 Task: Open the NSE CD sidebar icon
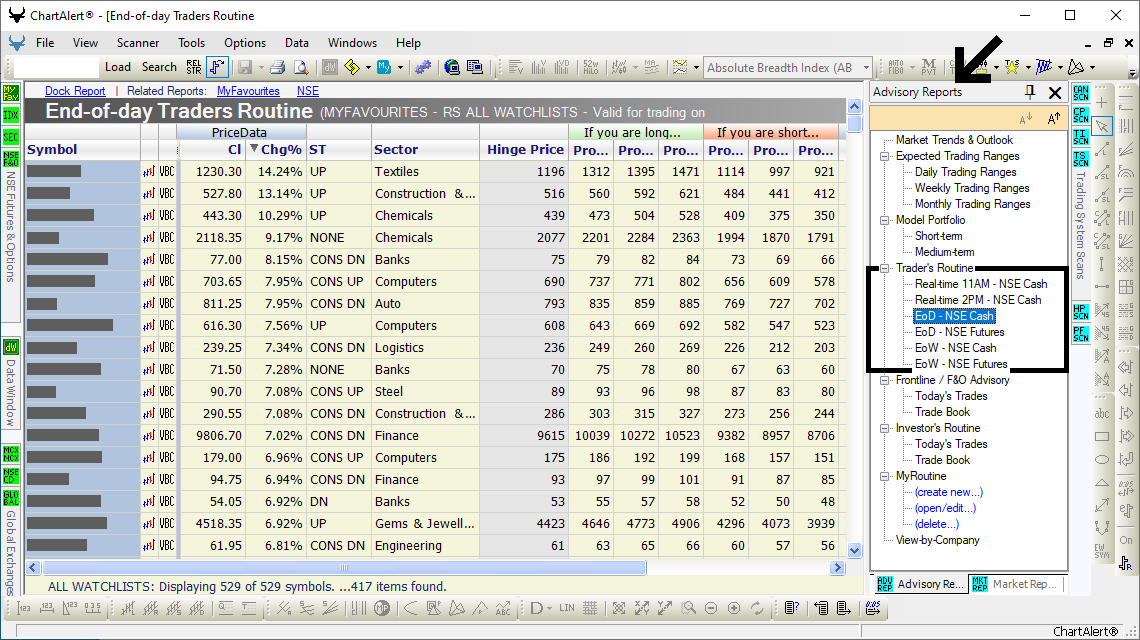click(x=11, y=476)
